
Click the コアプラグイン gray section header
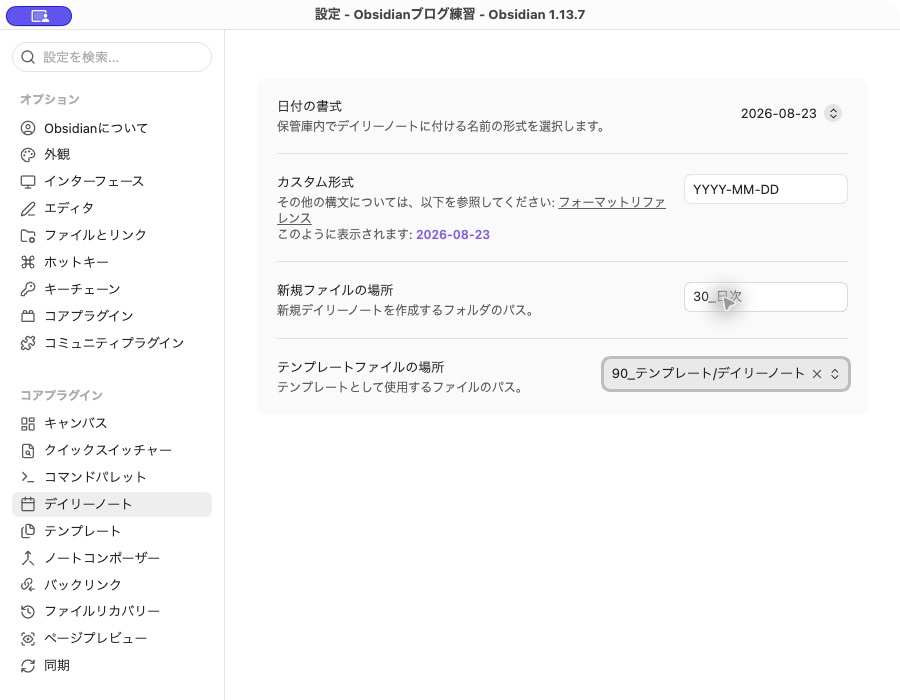point(61,395)
